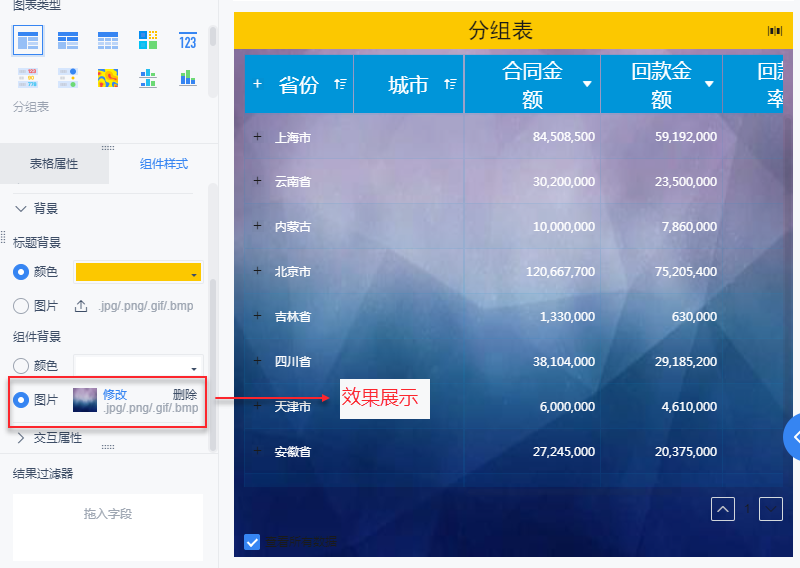Pick the colored dots table chart icon
The image size is (800, 568).
pyautogui.click(x=68, y=78)
